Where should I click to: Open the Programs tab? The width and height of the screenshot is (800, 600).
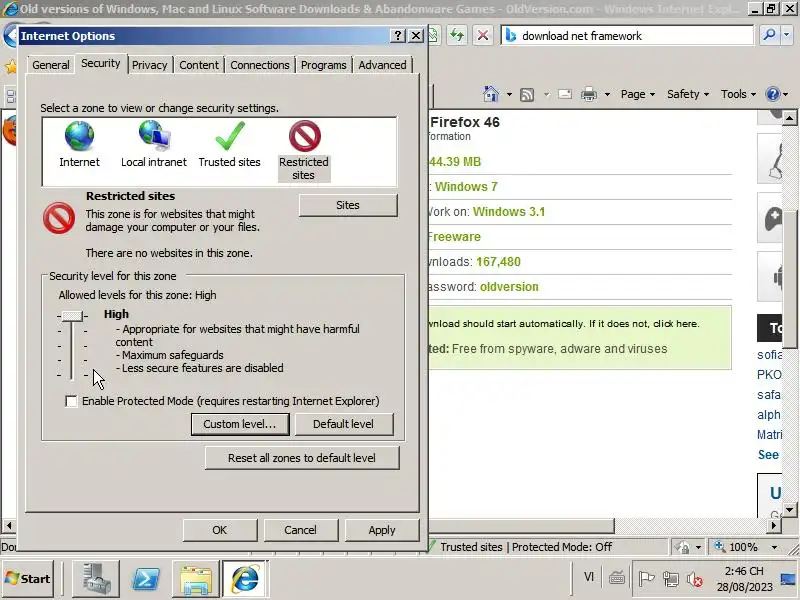[323, 65]
